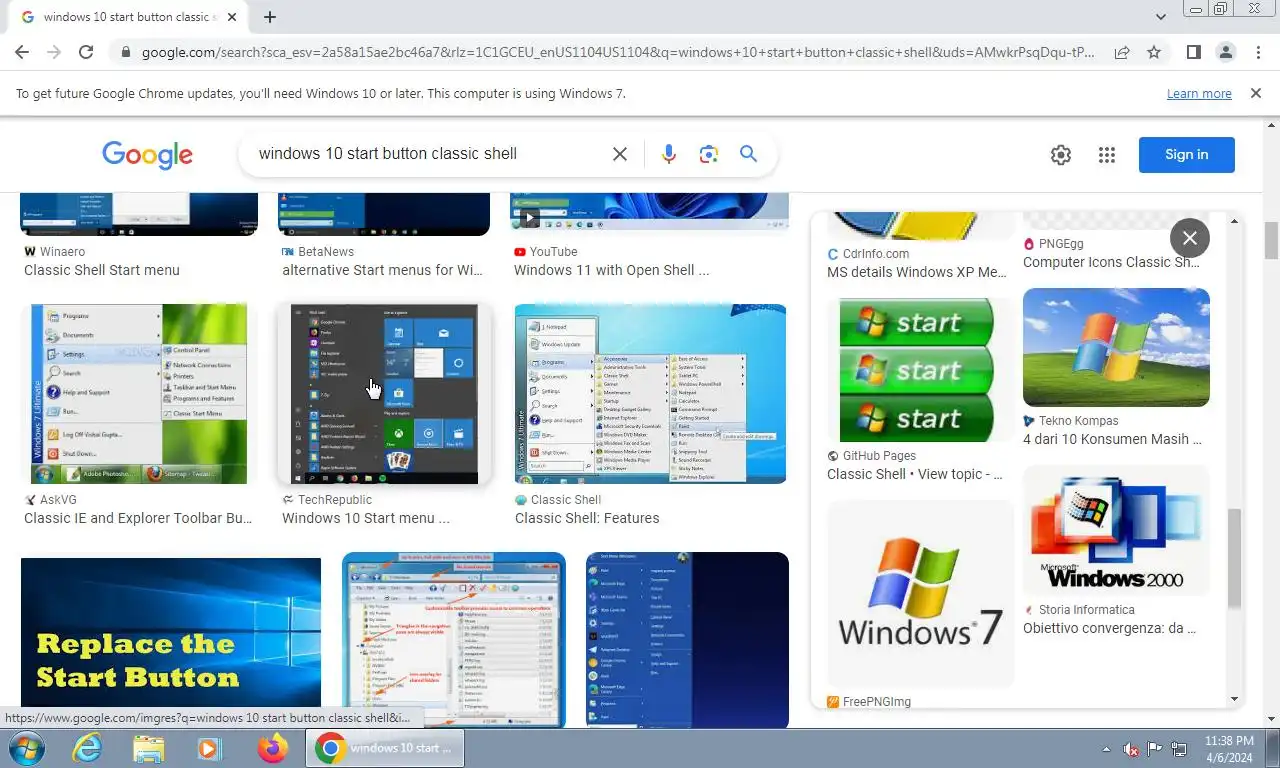Open the dark blue start menu thumbnail

687,640
